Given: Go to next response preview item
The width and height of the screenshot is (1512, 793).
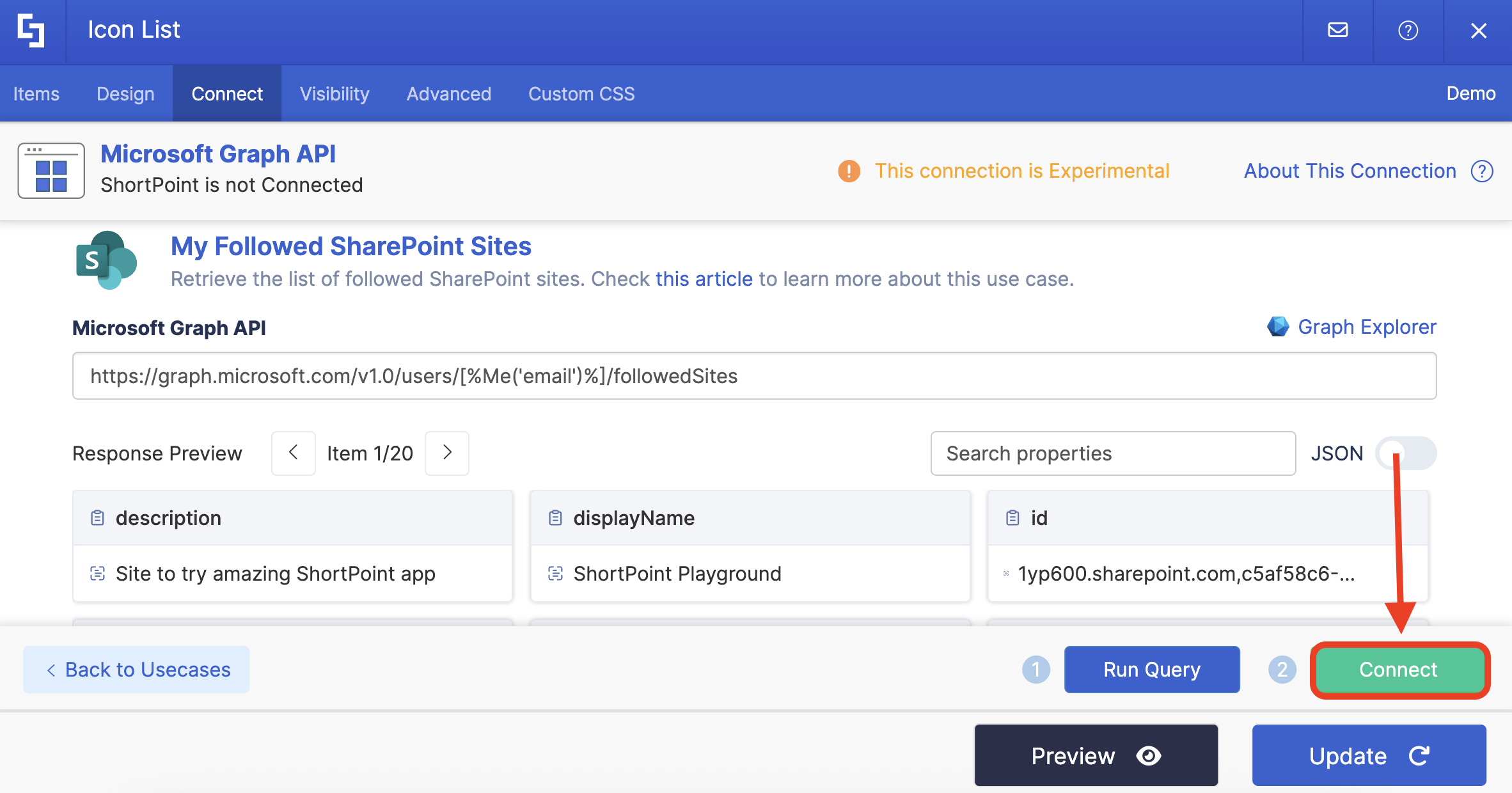Looking at the screenshot, I should pos(447,453).
